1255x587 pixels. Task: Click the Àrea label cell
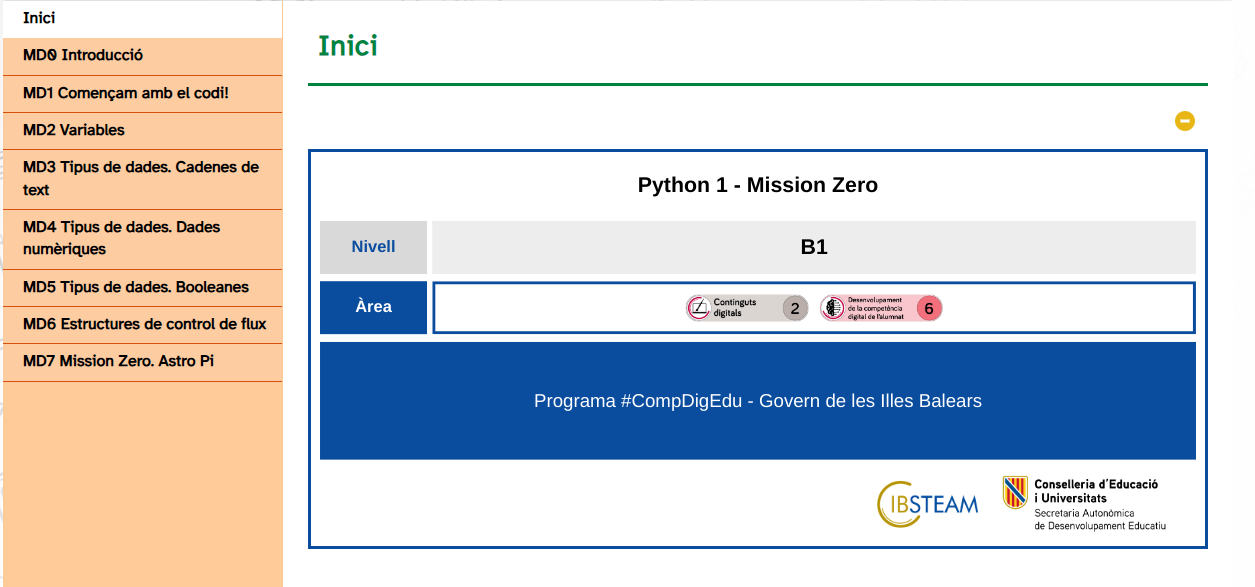point(373,307)
